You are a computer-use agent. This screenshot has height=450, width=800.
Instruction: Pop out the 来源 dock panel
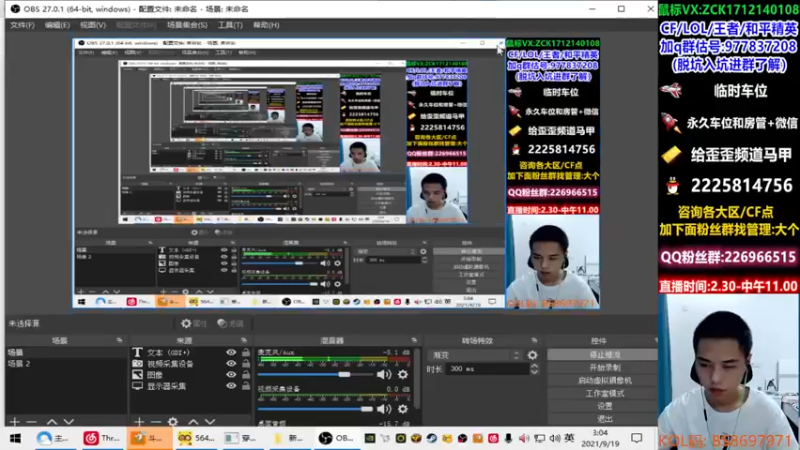coord(244,340)
